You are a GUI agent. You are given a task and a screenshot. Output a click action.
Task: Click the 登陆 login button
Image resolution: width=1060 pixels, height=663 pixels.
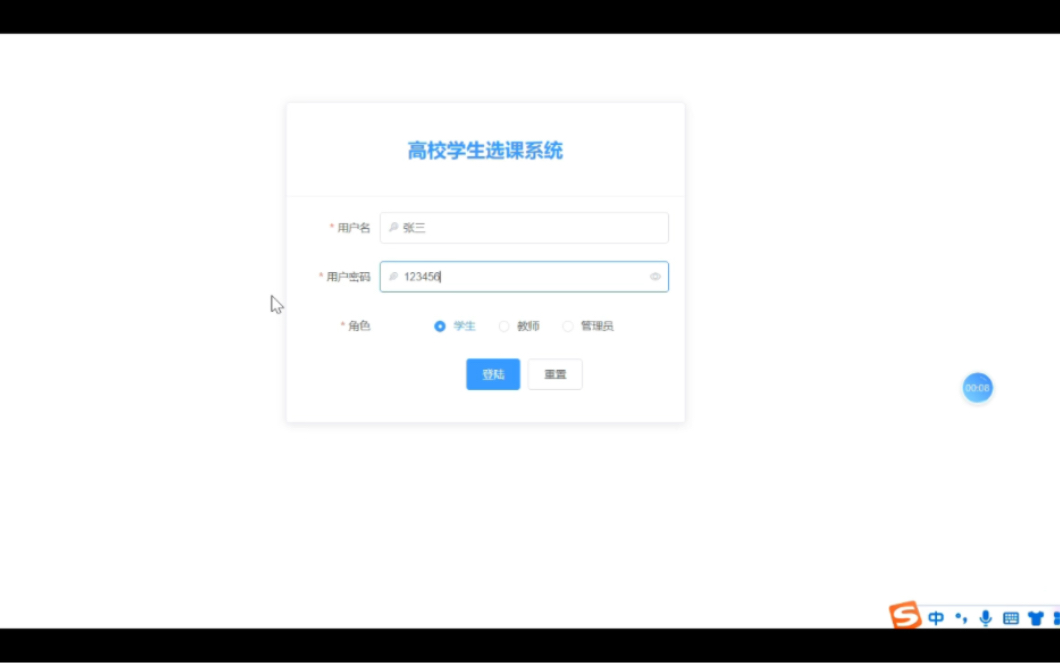point(492,373)
